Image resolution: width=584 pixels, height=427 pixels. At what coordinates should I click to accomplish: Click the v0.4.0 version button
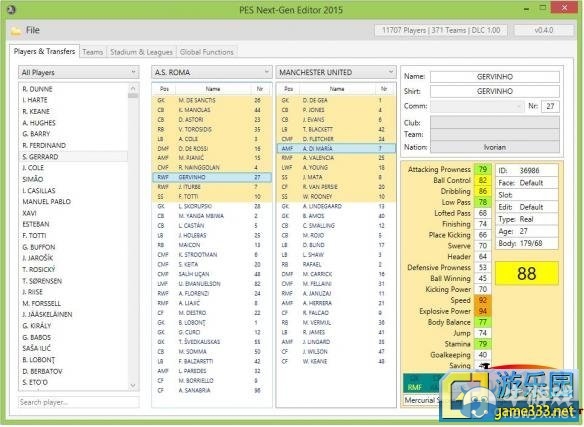[x=544, y=30]
